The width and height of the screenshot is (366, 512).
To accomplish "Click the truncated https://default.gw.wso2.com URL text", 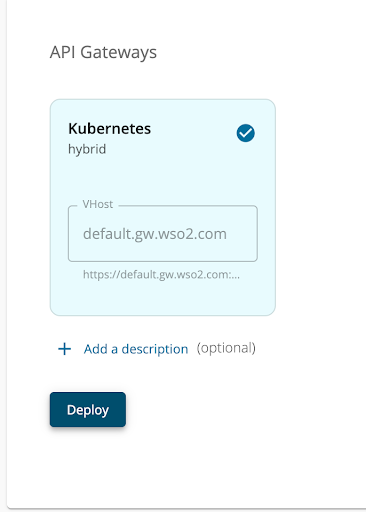I will click(x=161, y=274).
